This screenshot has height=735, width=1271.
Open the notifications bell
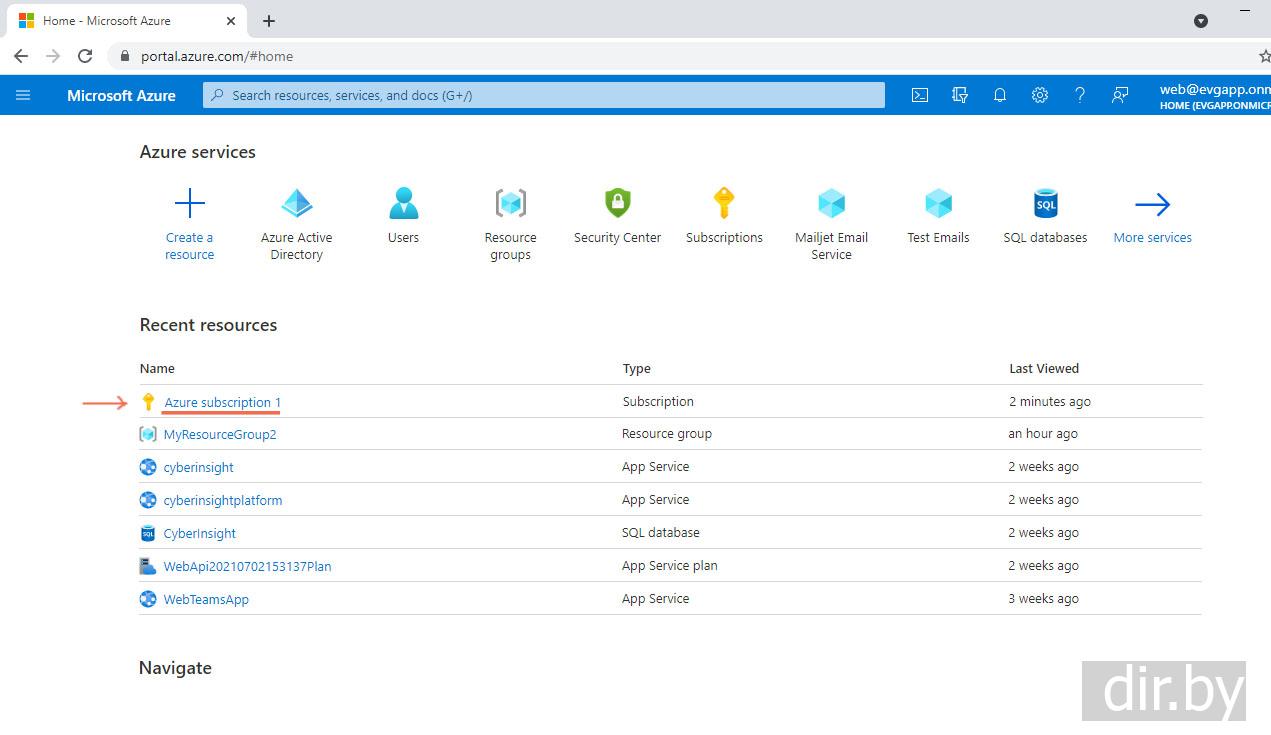(1000, 95)
